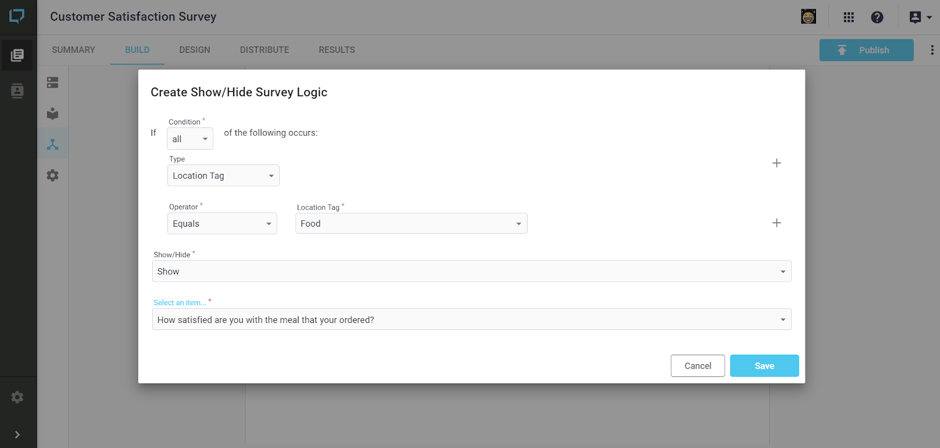
Task: Click the app logo icon in the sidebar
Action: click(17, 16)
